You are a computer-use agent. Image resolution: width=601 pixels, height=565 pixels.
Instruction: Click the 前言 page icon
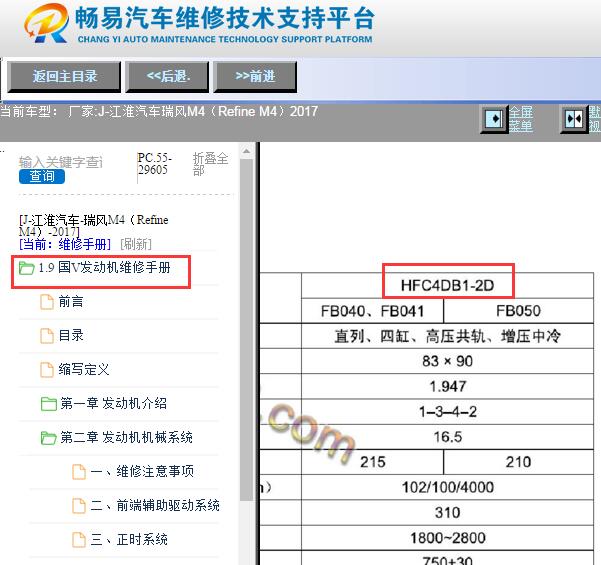click(47, 302)
